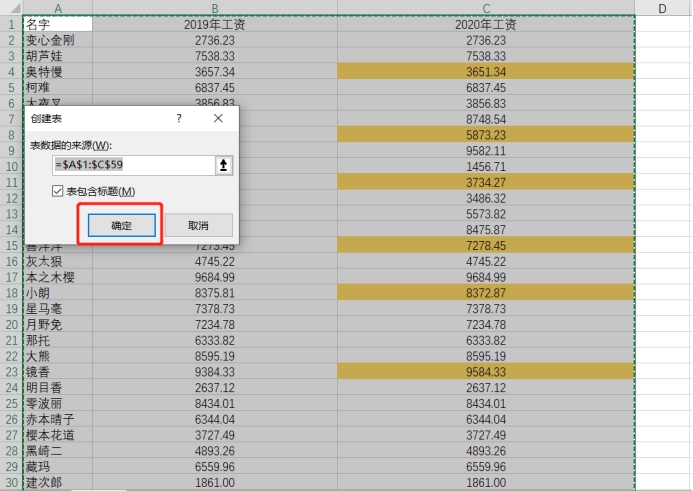Click the select-all corner triangle
Viewport: 693px width, 491px height.
[x=11, y=8]
